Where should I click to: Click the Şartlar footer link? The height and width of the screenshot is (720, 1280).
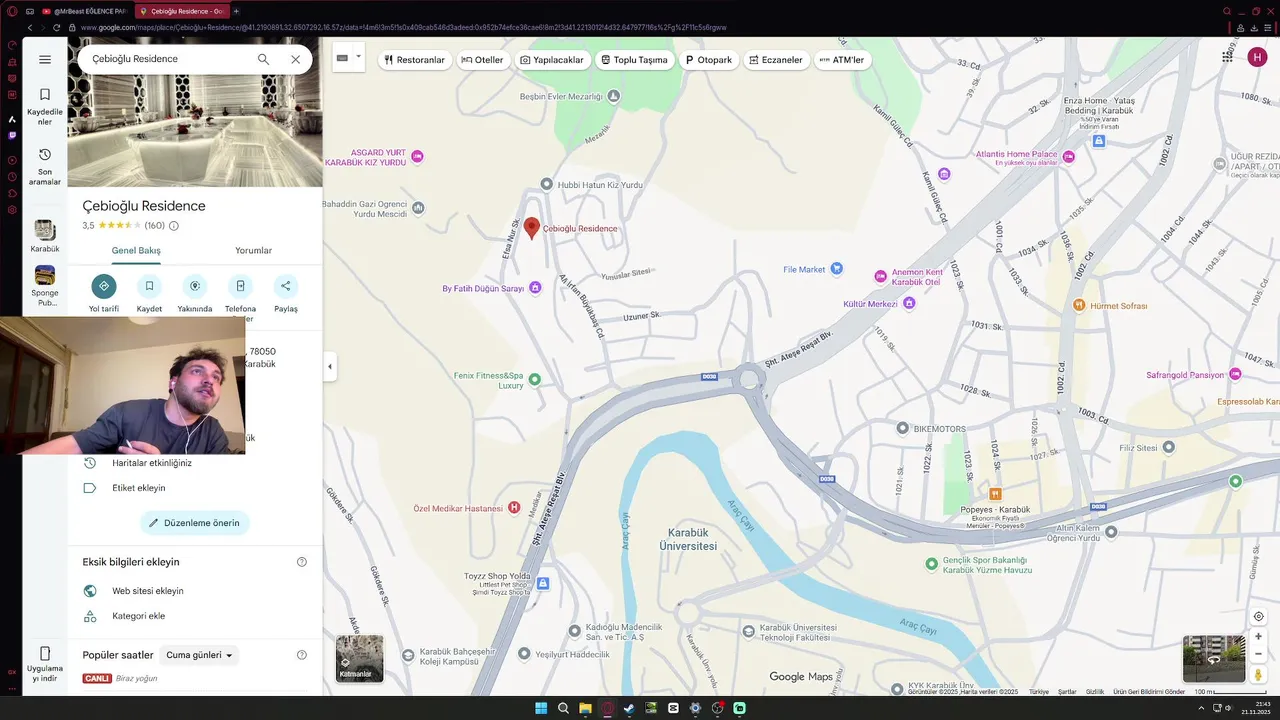pos(1067,692)
